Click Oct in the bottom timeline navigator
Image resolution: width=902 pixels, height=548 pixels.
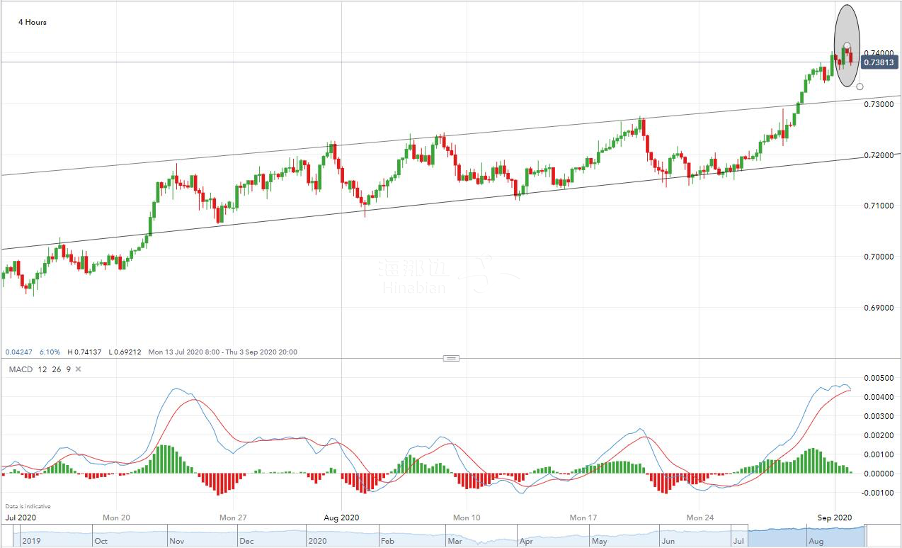[x=99, y=539]
